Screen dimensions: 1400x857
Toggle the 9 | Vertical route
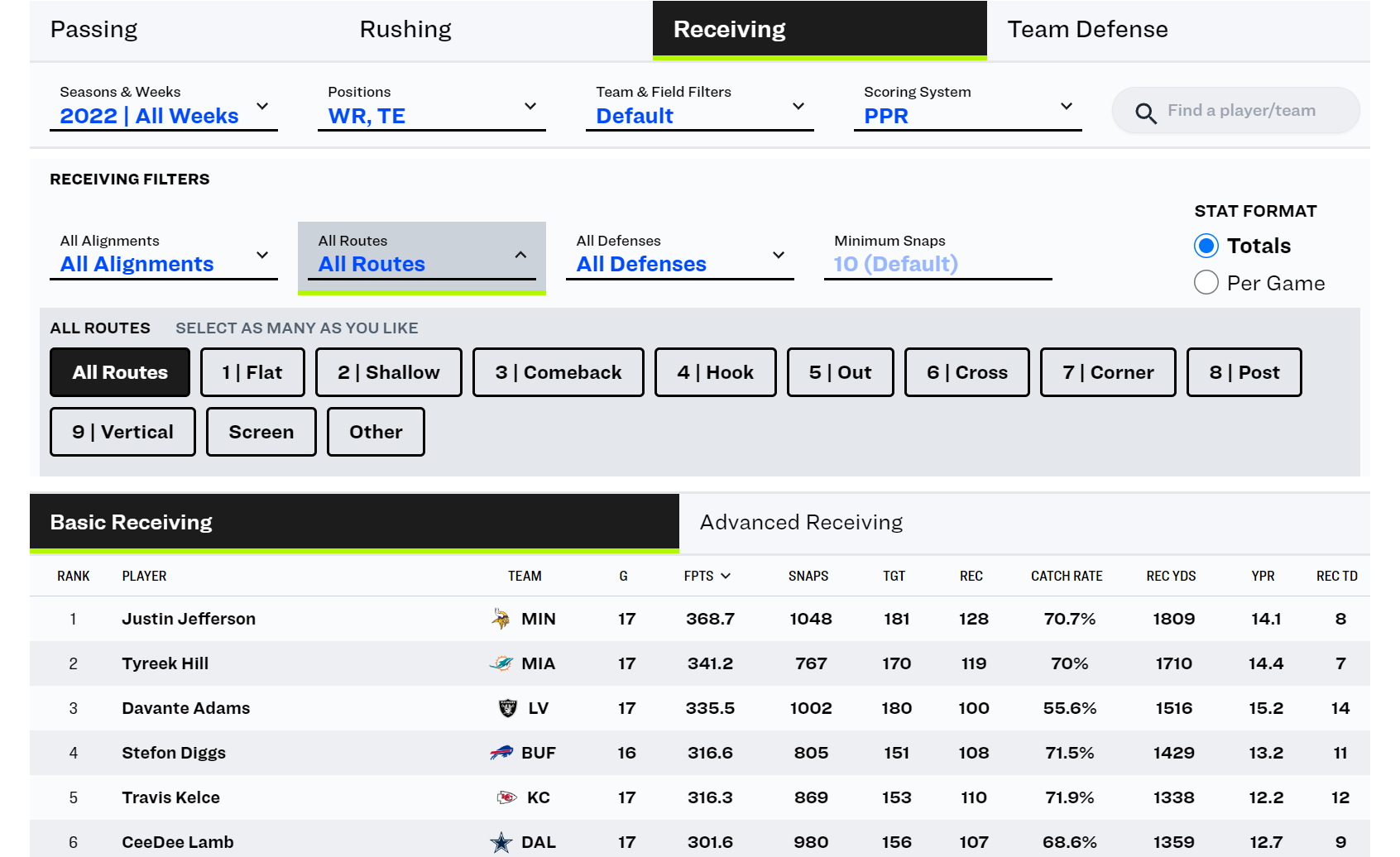[122, 432]
